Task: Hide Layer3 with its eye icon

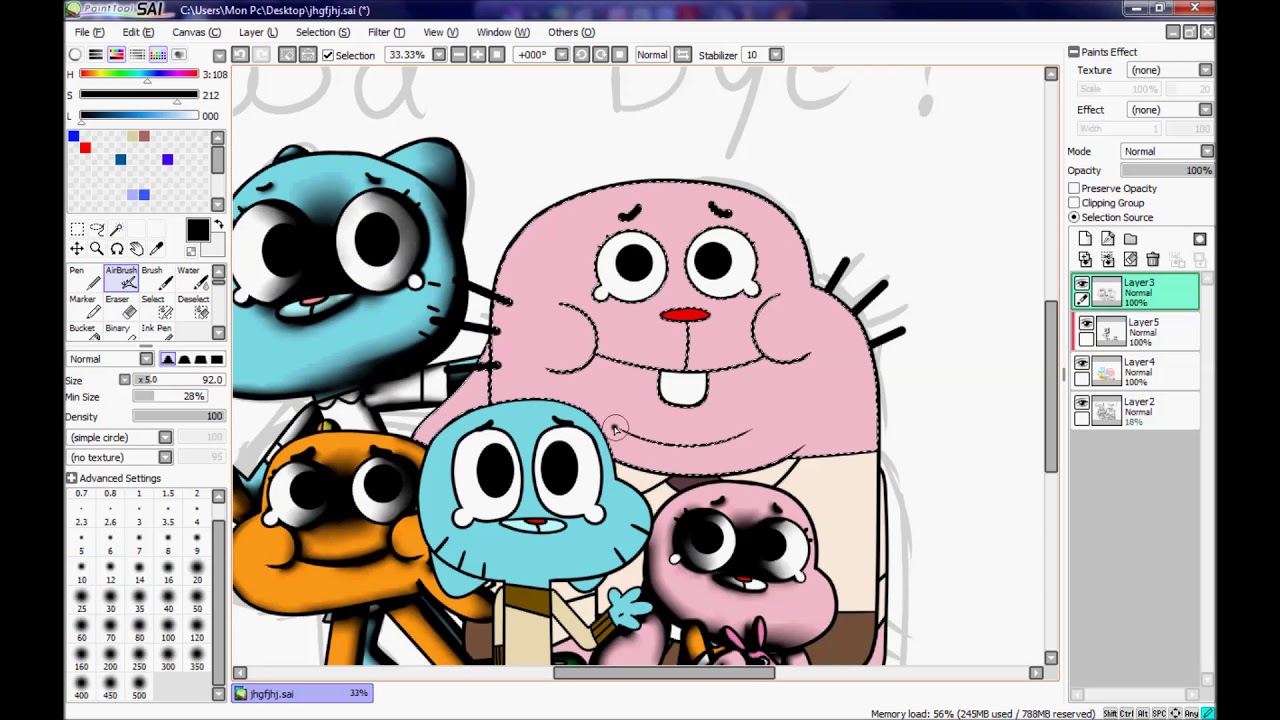Action: (x=1082, y=284)
